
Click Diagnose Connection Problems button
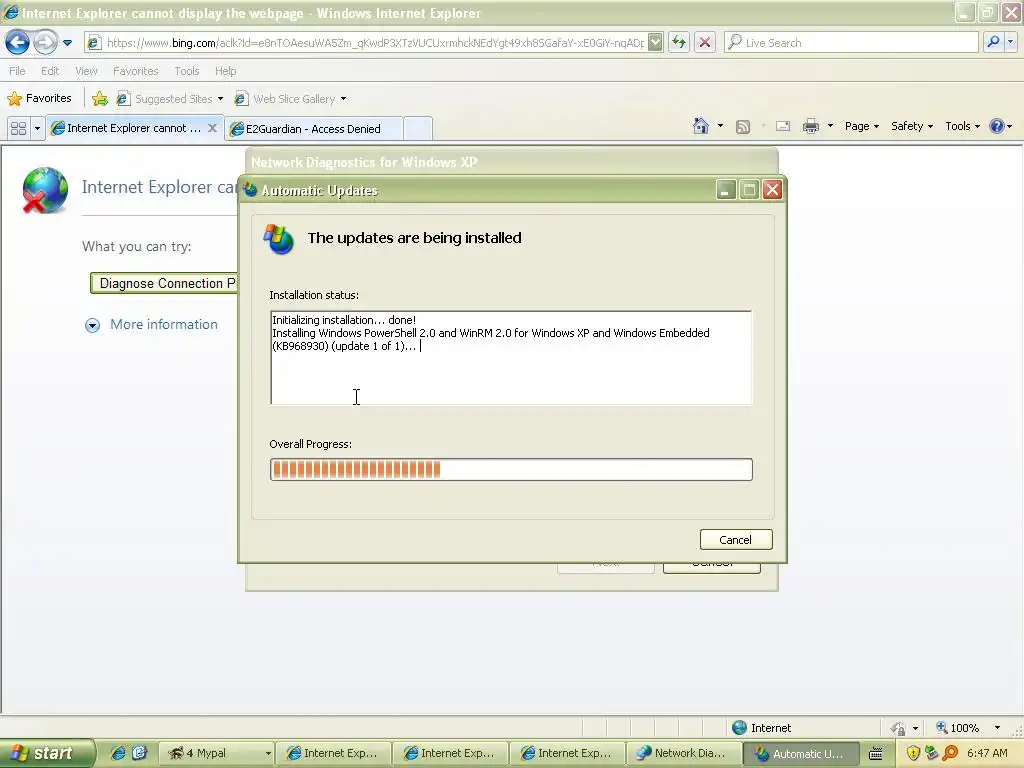click(x=164, y=283)
